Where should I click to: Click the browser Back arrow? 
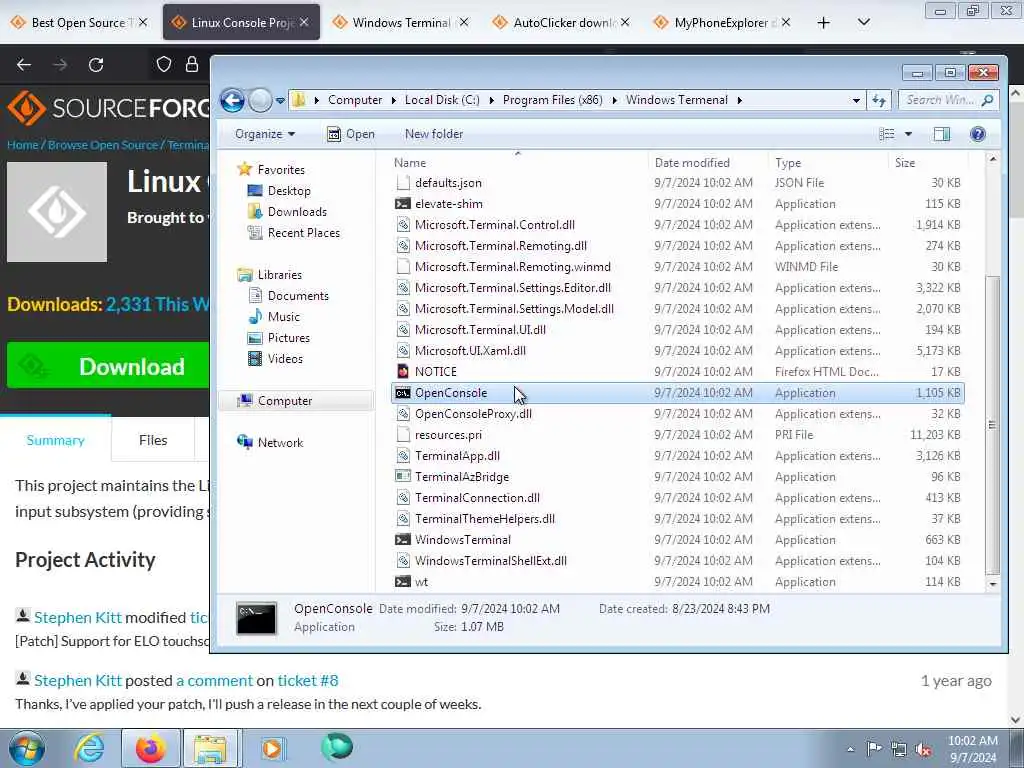click(24, 65)
